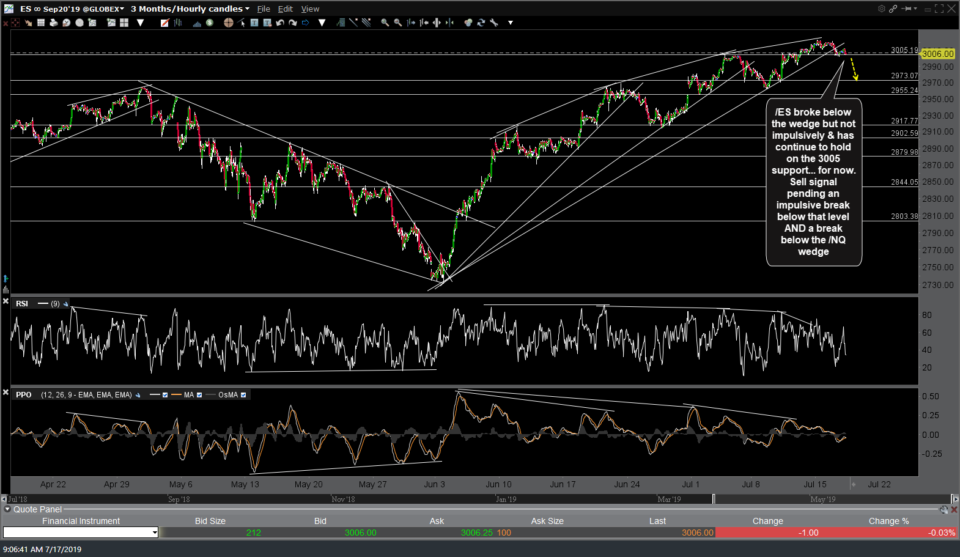Image resolution: width=960 pixels, height=557 pixels.
Task: Click the undo arrow in toolbar
Action: point(280,23)
